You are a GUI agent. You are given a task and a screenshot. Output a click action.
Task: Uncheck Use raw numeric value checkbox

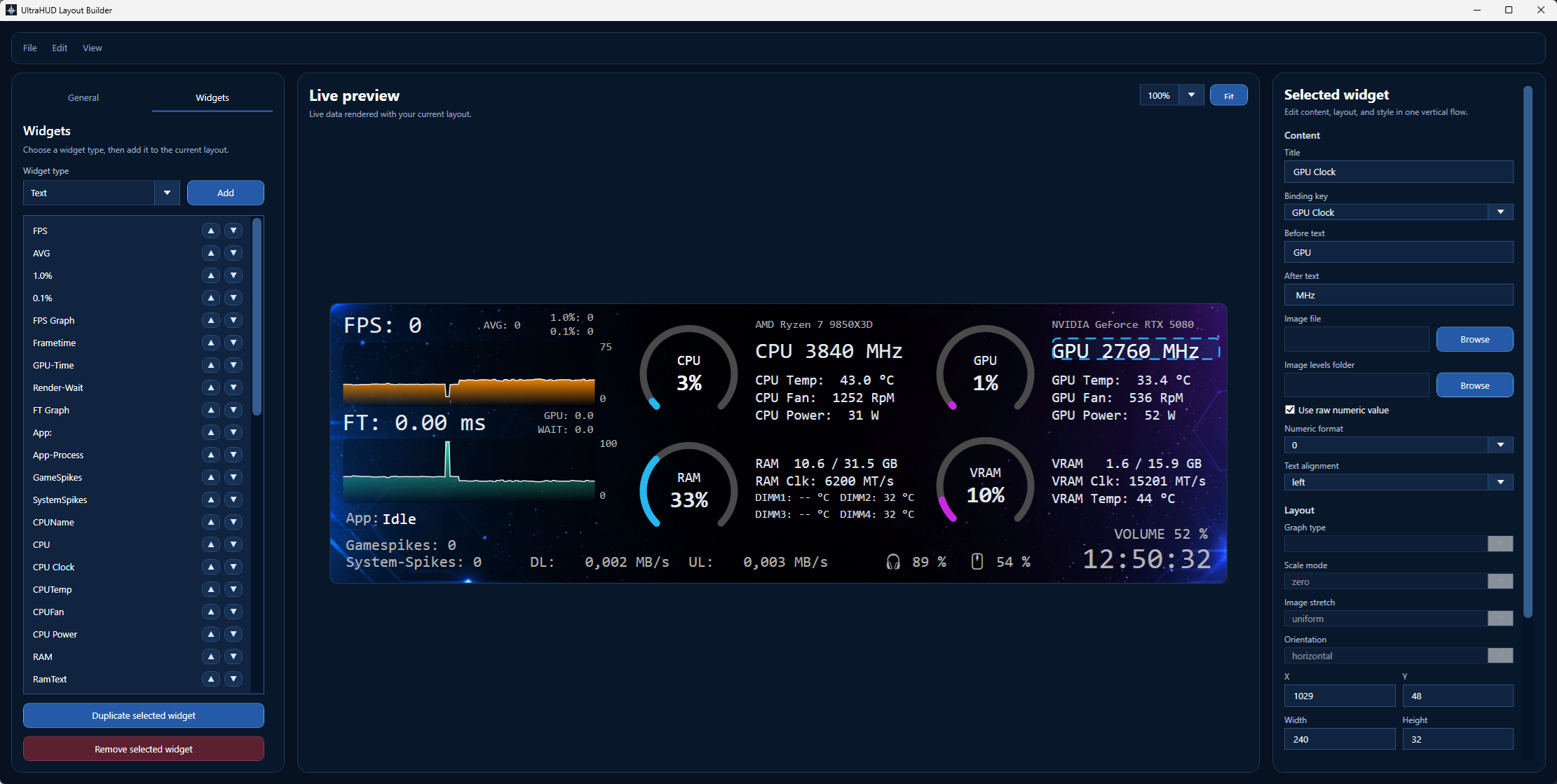click(1290, 410)
